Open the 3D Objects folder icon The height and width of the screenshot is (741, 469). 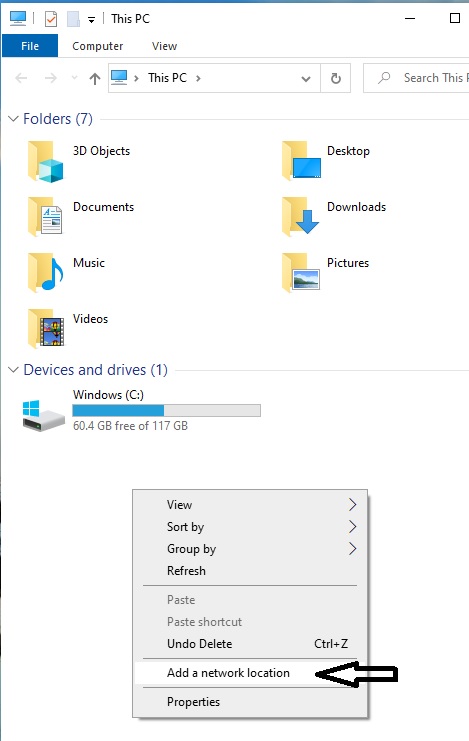(45, 162)
